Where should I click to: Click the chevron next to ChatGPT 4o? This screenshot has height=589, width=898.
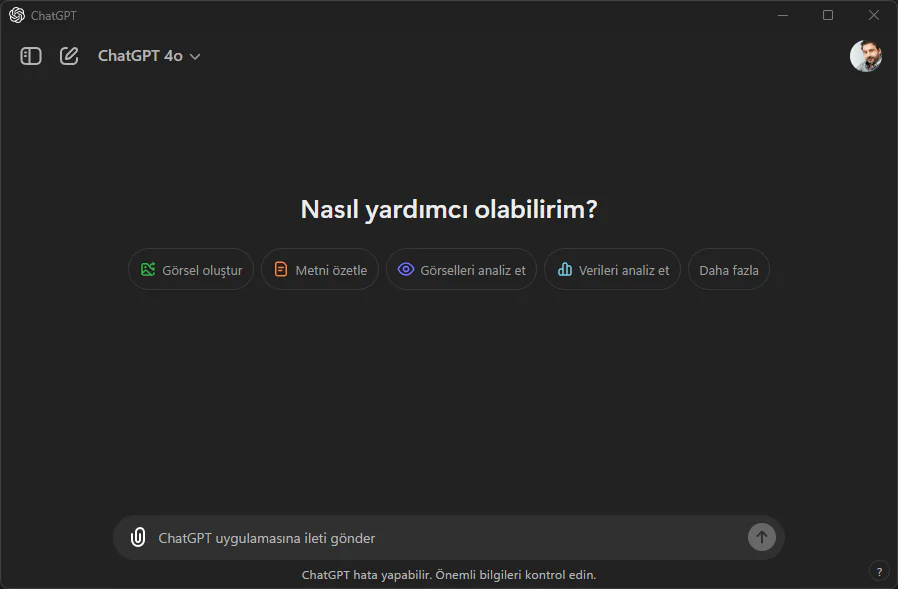click(193, 57)
